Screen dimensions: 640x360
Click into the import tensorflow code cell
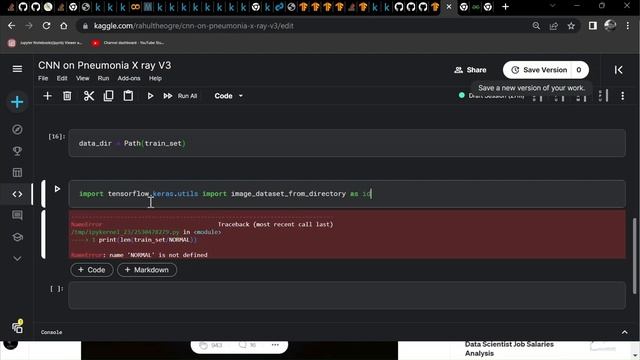(347, 194)
